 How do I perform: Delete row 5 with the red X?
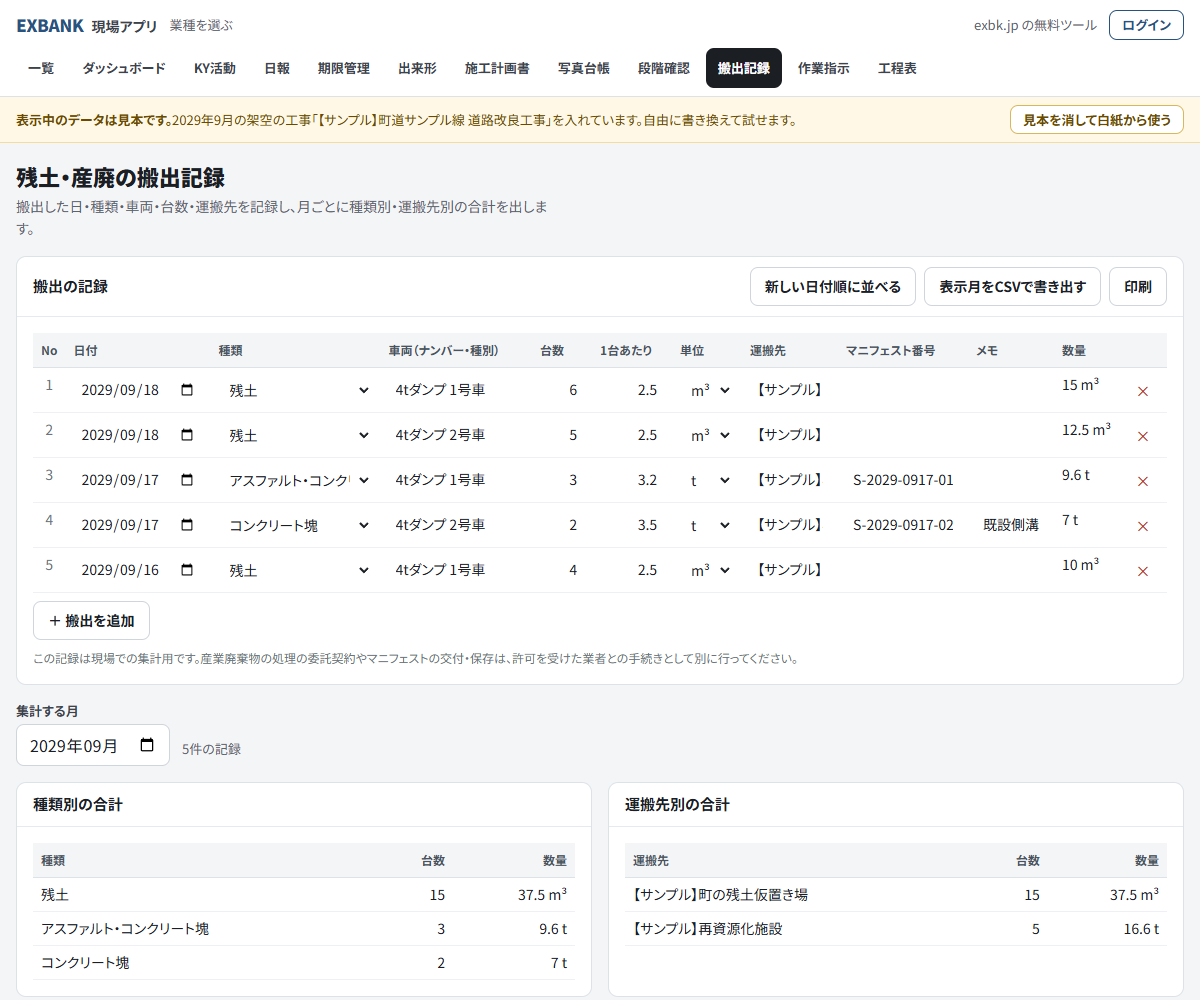1143,571
